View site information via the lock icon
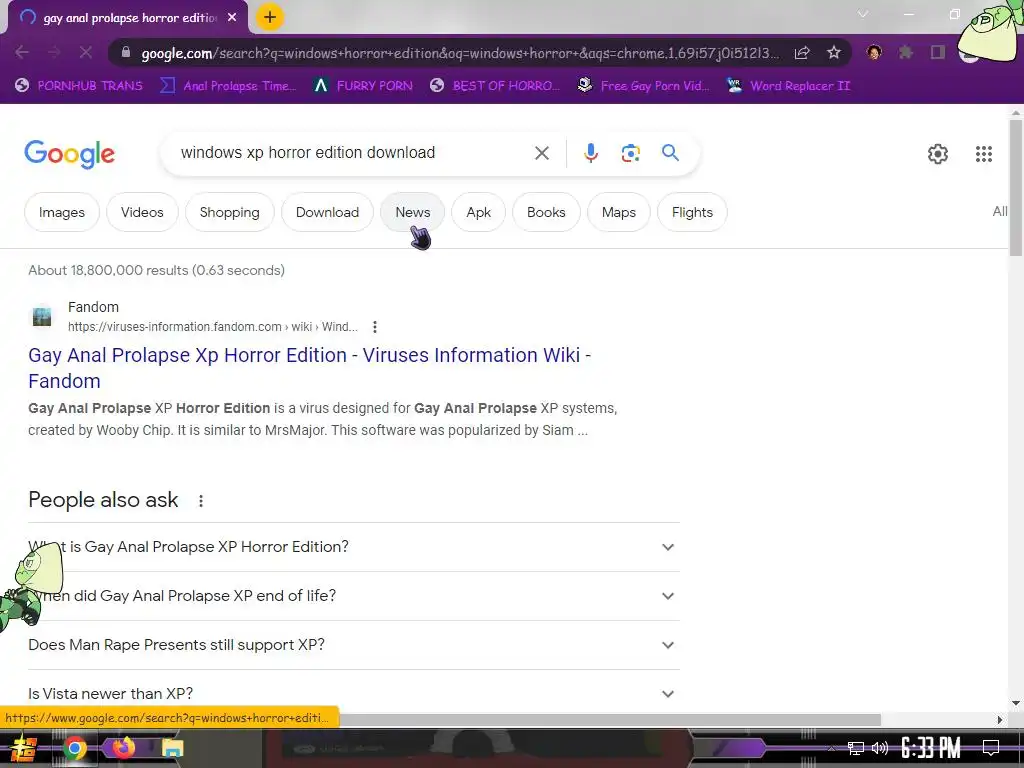Image resolution: width=1024 pixels, height=768 pixels. [126, 53]
